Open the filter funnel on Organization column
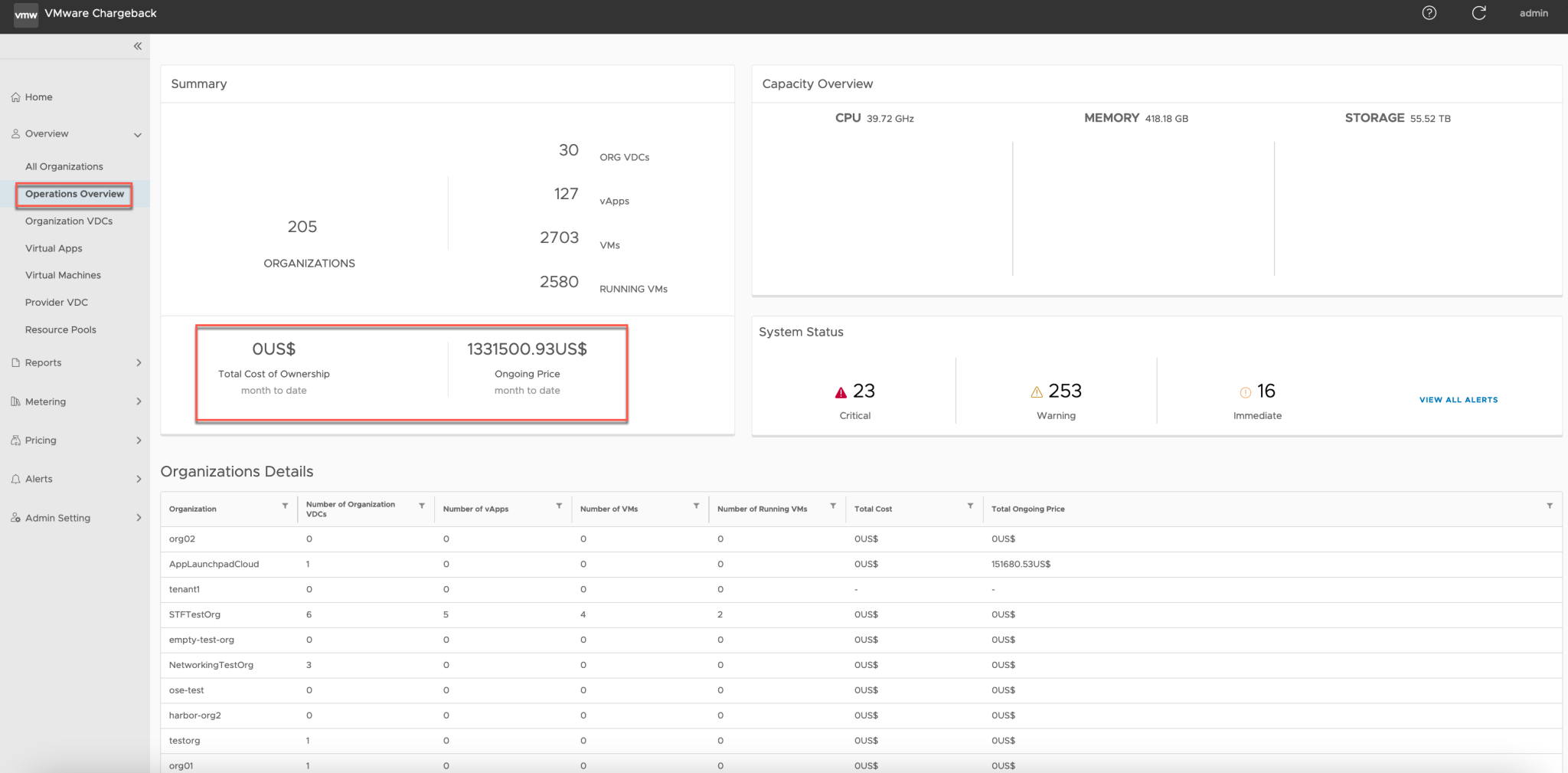The image size is (1568, 773). tap(285, 506)
